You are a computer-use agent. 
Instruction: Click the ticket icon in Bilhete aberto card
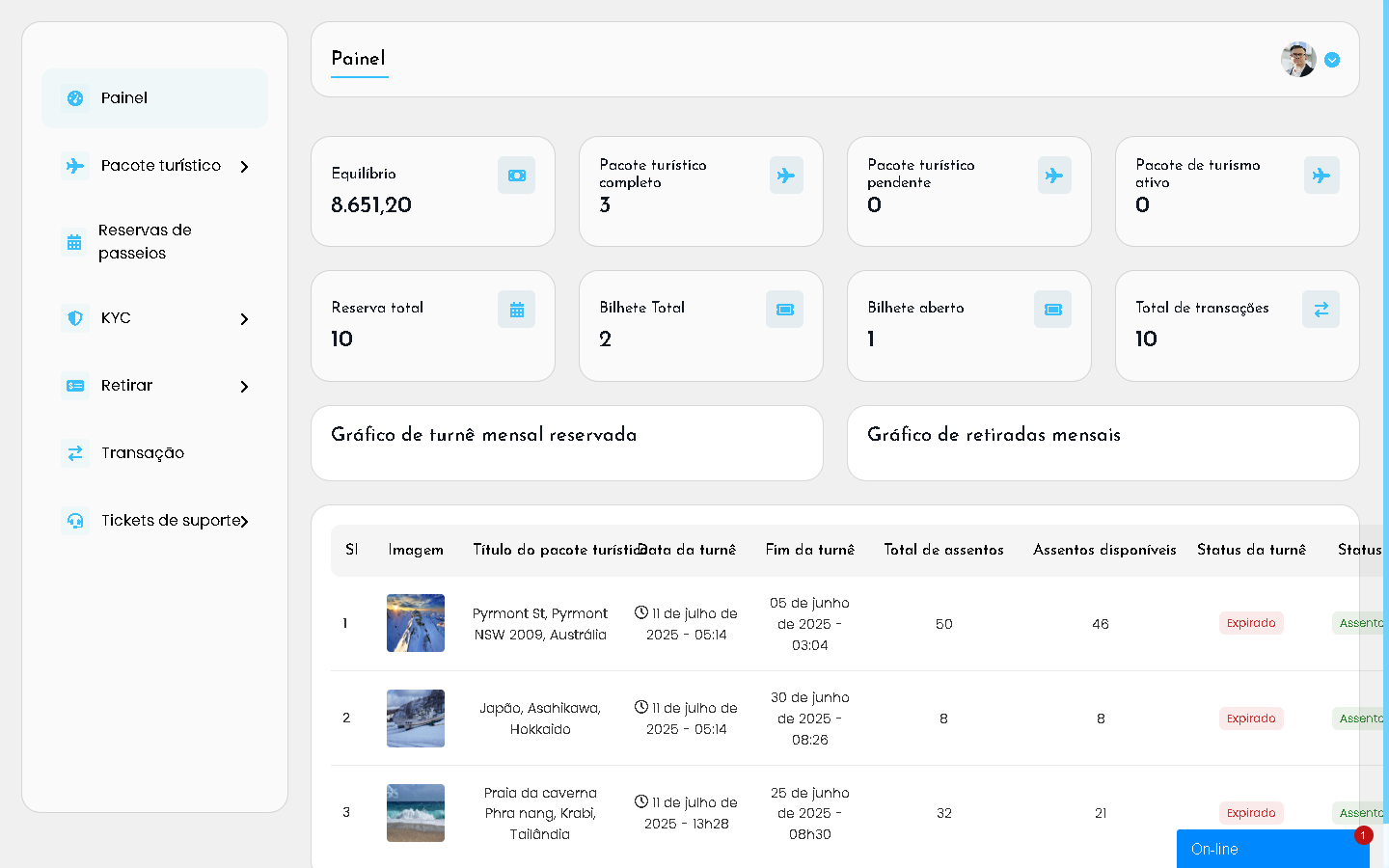pos(1052,310)
